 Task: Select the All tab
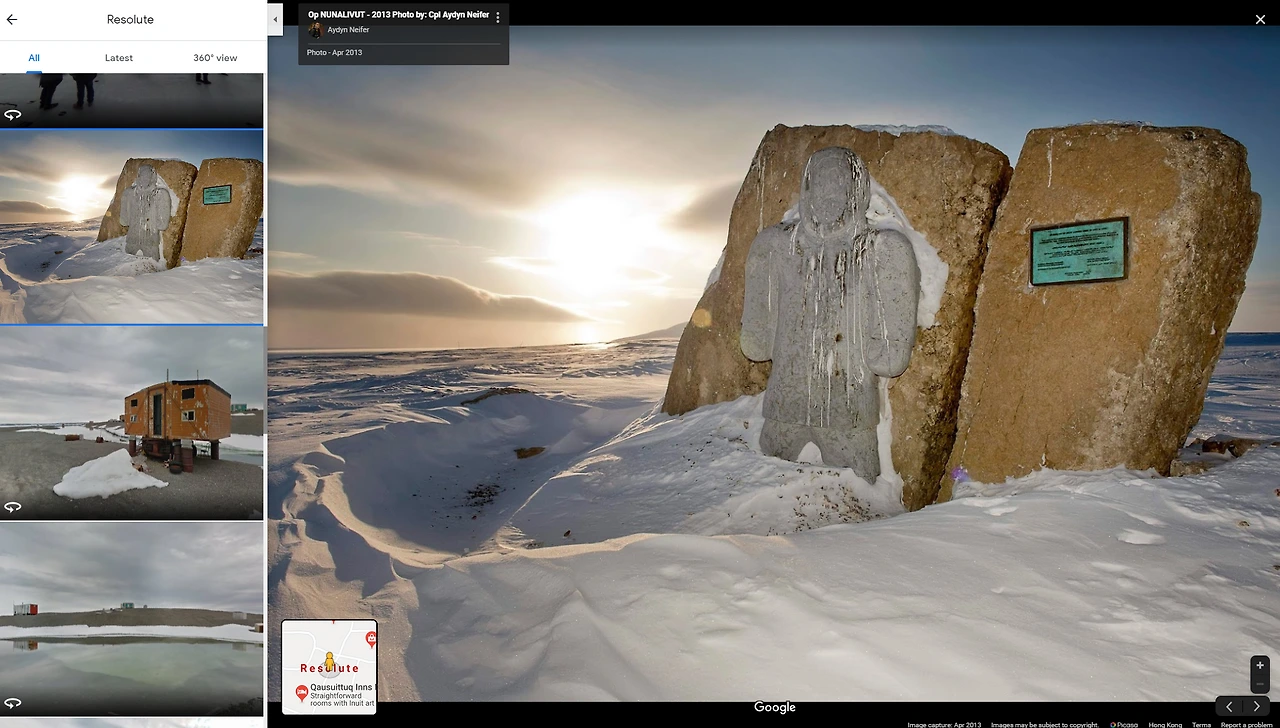click(34, 58)
